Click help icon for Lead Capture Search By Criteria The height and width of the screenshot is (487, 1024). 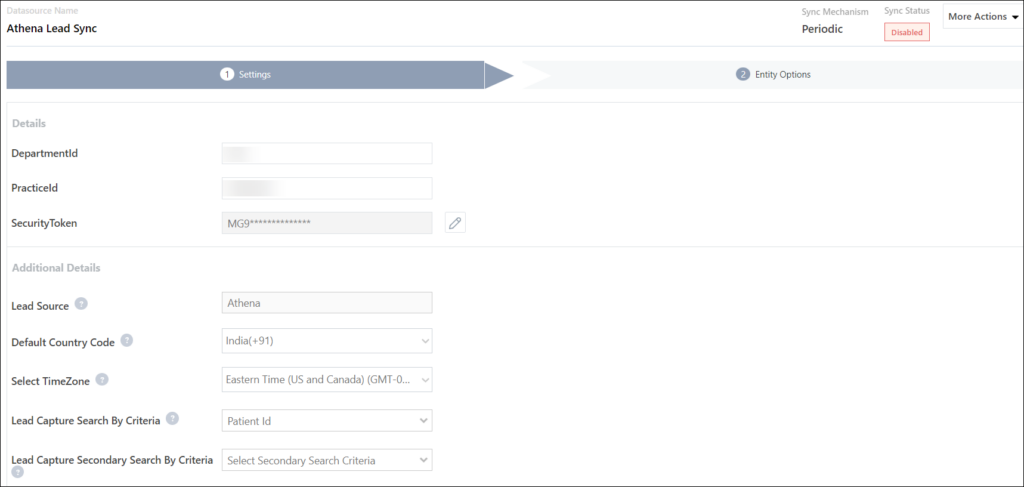coord(172,419)
